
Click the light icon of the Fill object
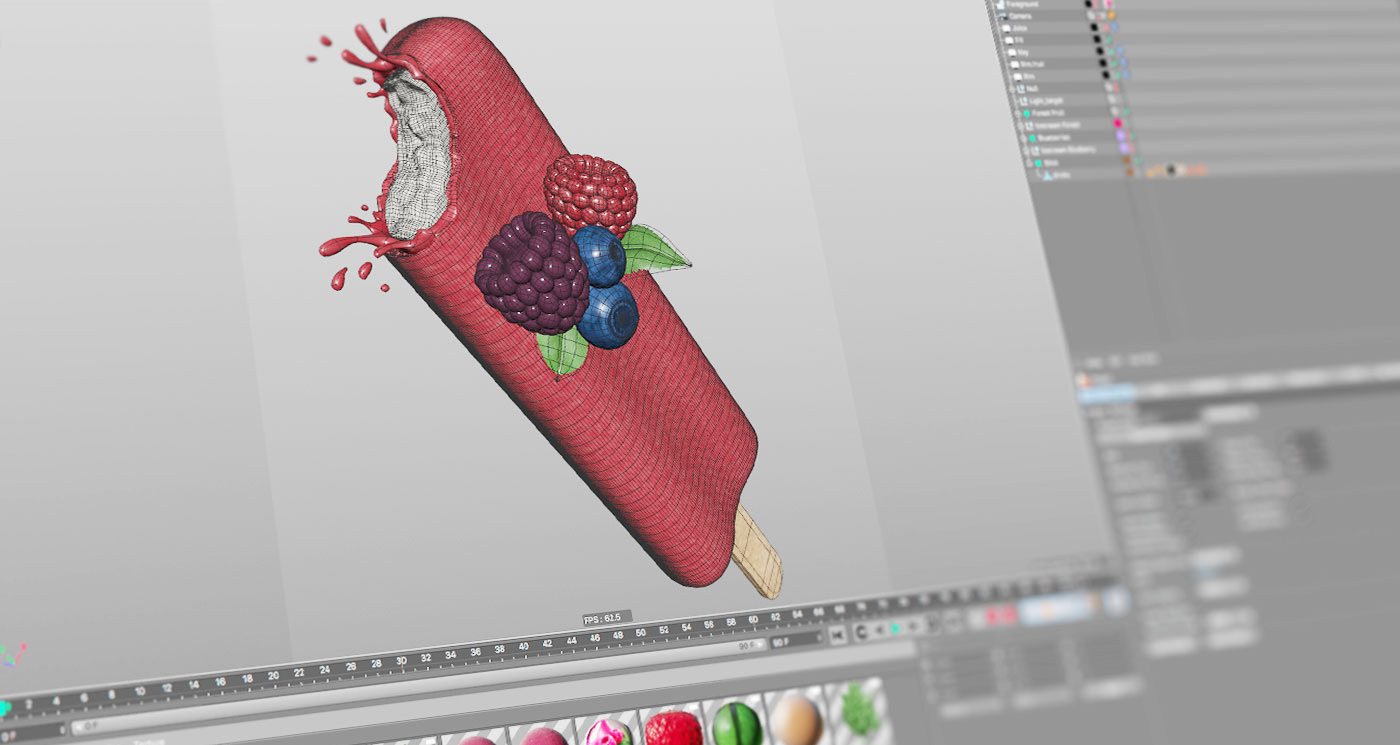1009,39
